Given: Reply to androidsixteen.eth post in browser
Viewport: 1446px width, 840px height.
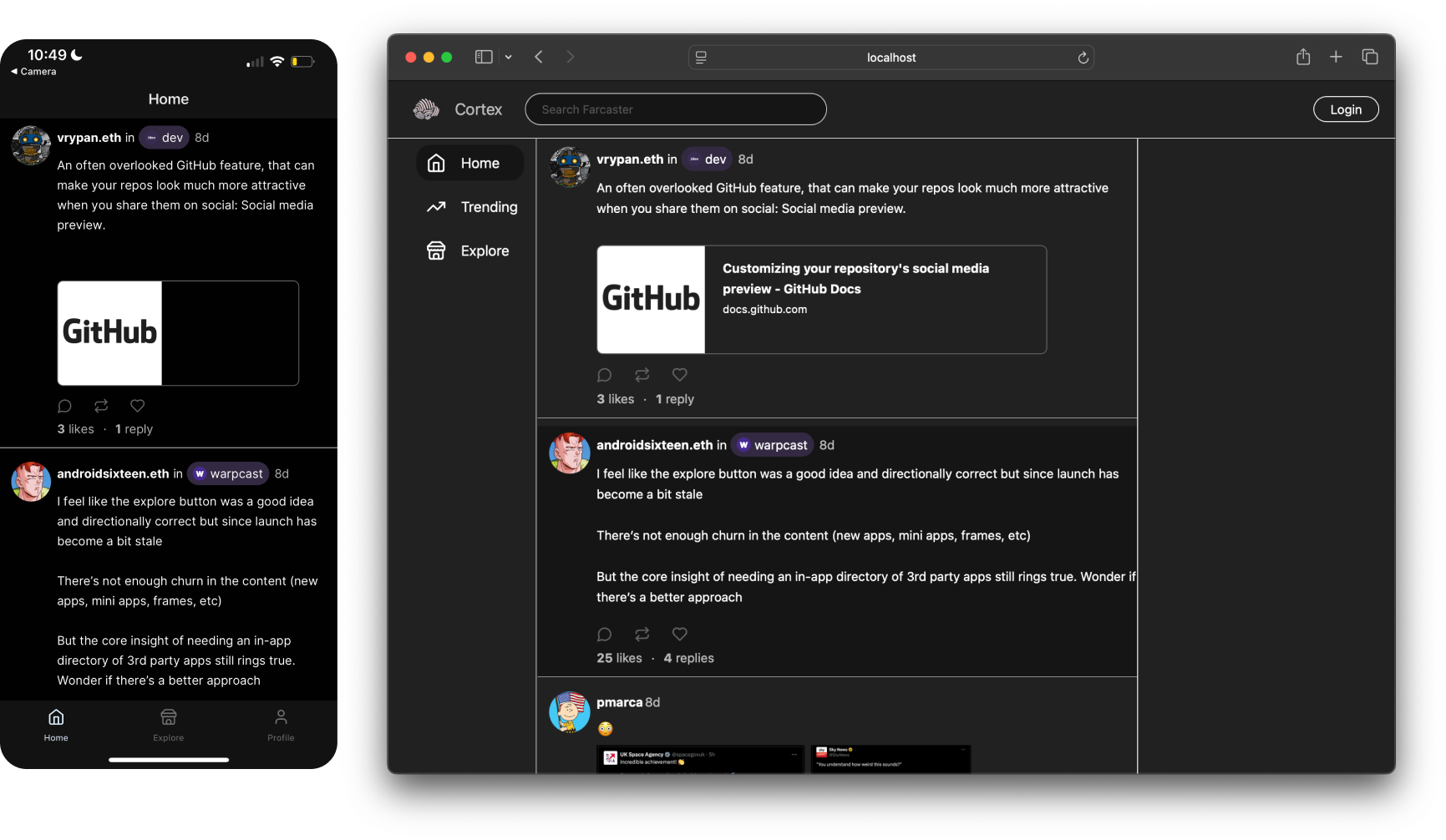Looking at the screenshot, I should click(x=605, y=634).
